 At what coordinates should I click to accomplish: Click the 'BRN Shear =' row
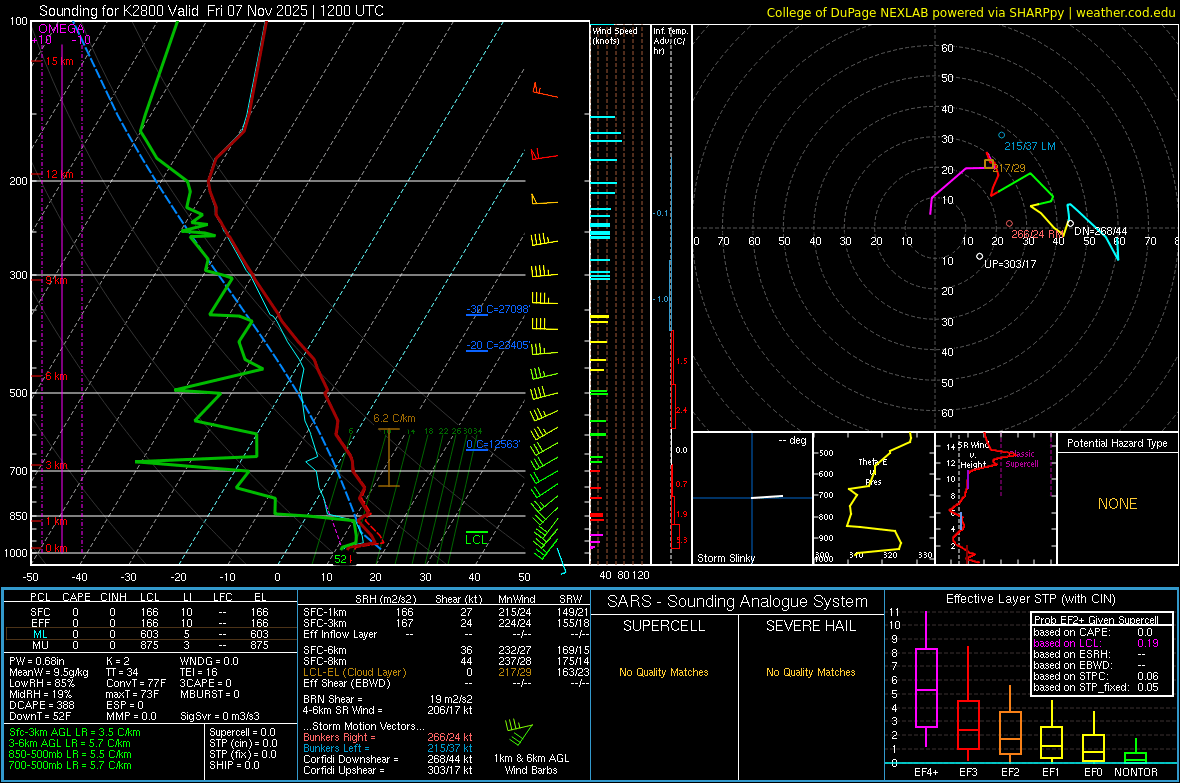pos(388,699)
